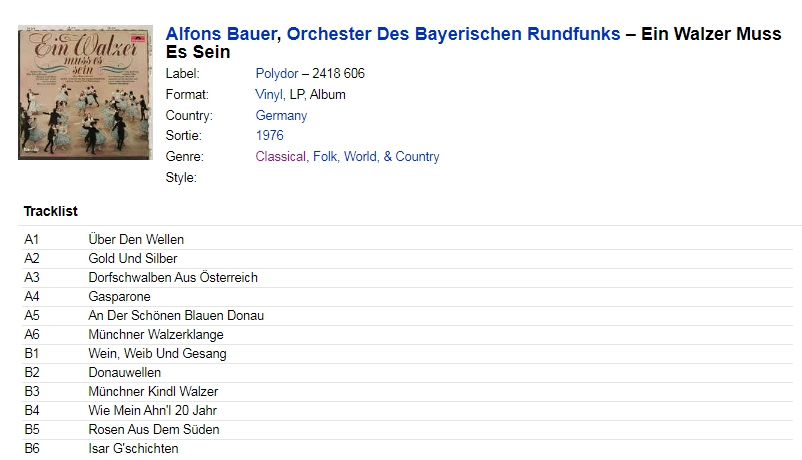Select track A1 Über Den Wellen
Viewport: 802px width, 460px height.
(408, 239)
